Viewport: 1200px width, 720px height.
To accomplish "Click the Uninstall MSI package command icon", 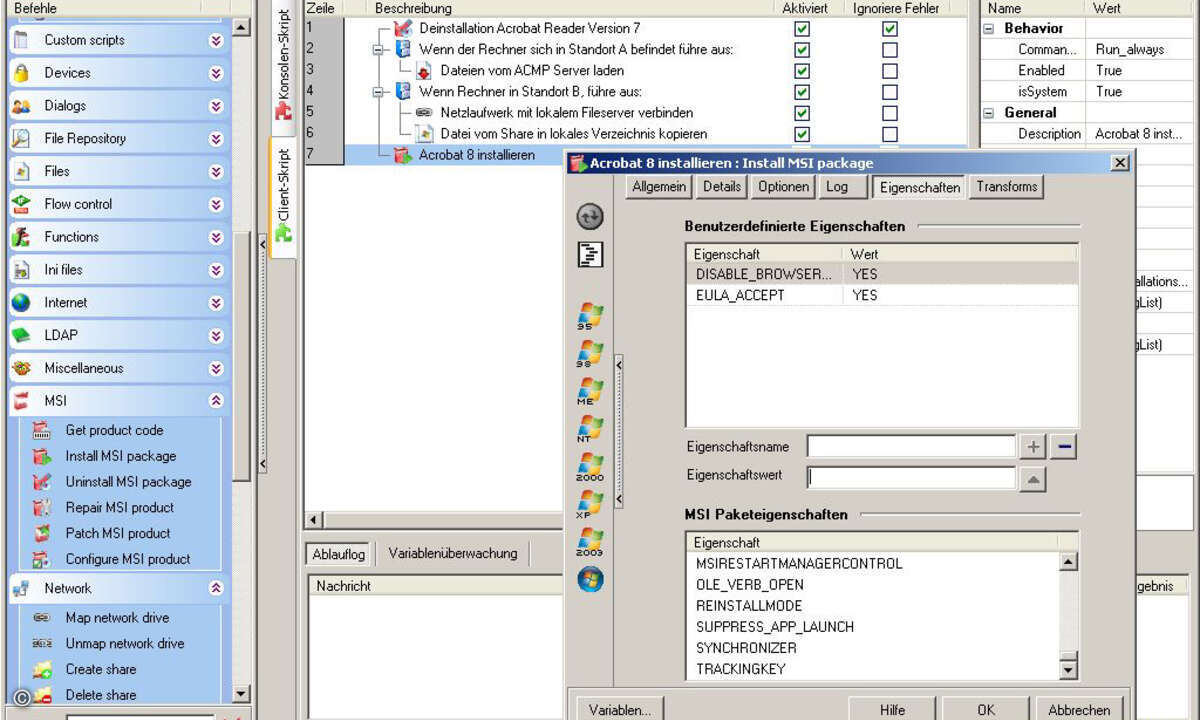I will click(x=41, y=482).
